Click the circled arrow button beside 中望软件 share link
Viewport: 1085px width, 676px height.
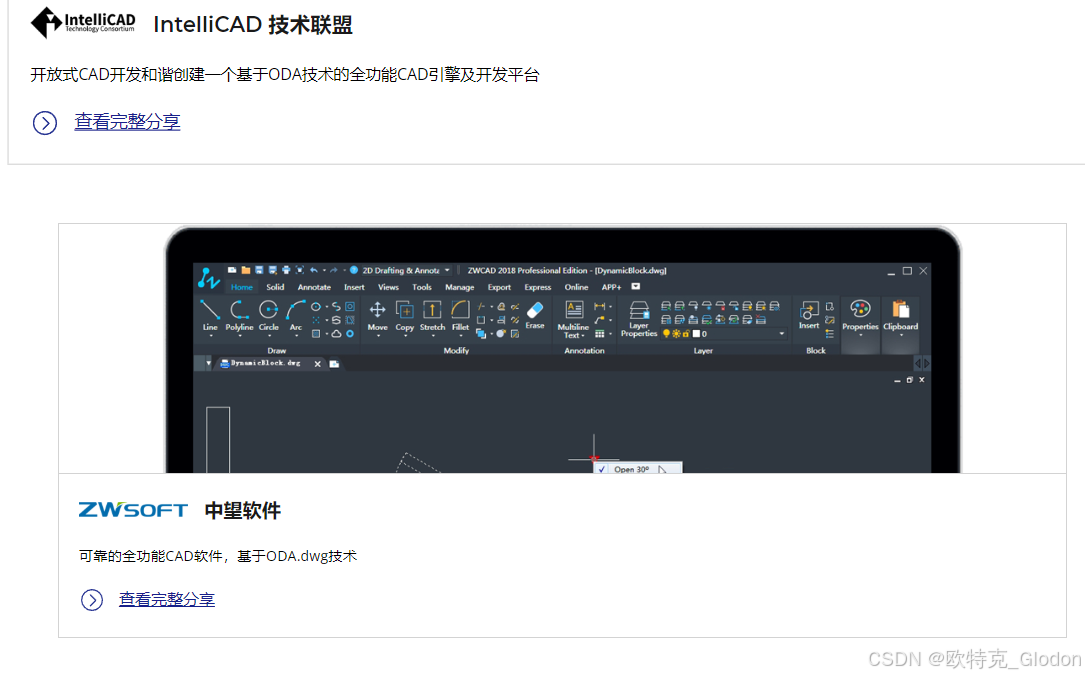tap(92, 600)
